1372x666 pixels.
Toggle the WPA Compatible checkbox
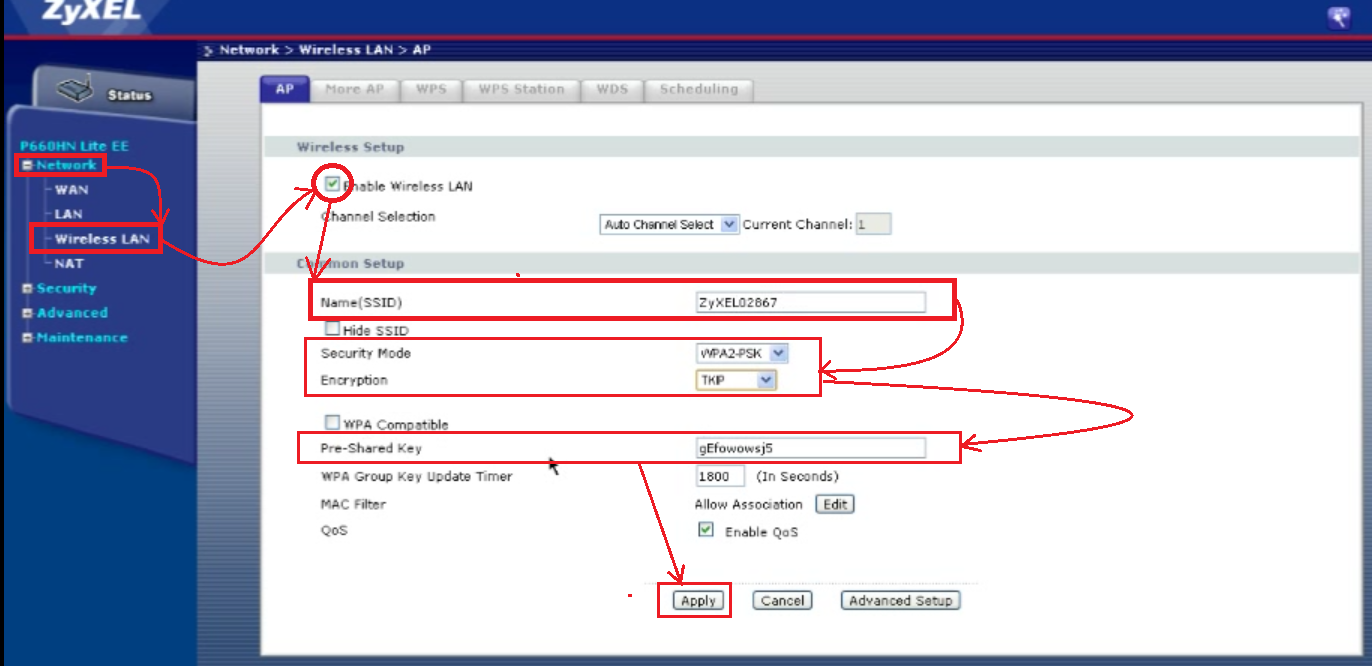332,423
